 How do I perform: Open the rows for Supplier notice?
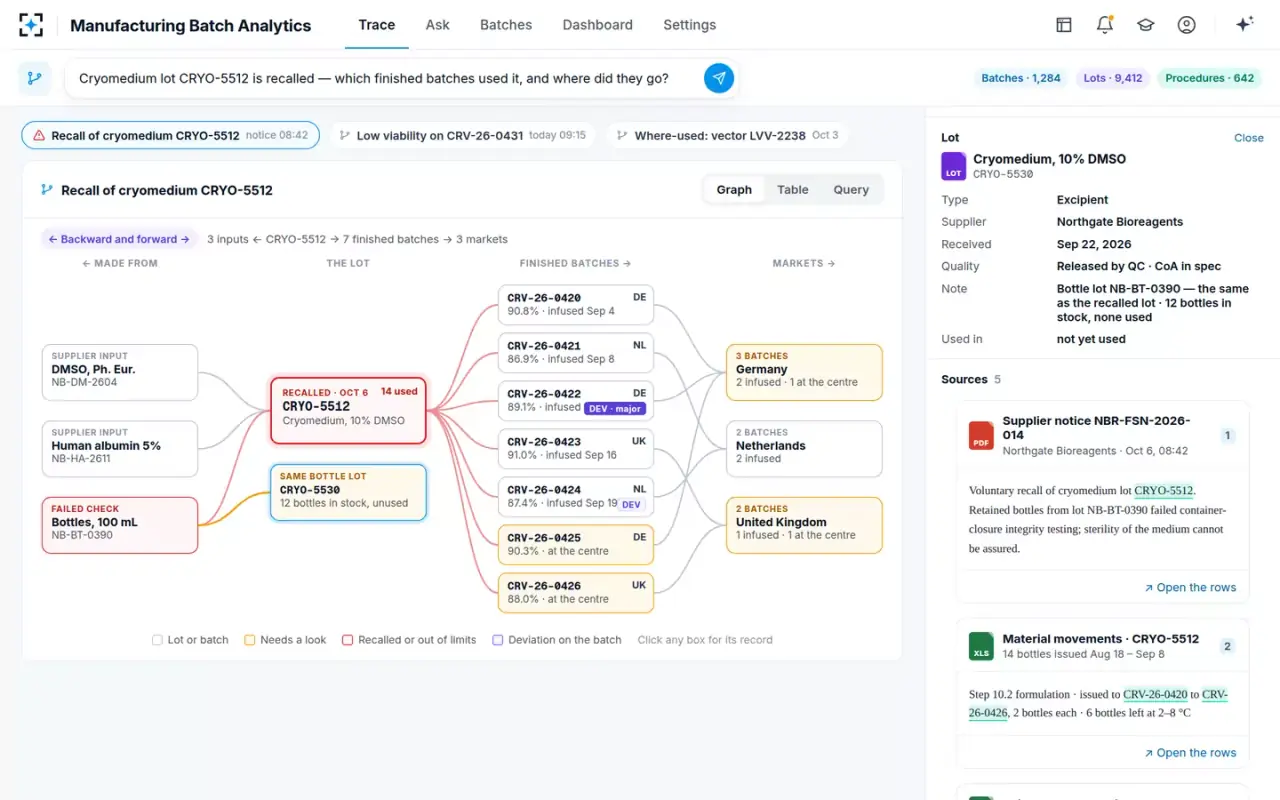(x=1190, y=588)
